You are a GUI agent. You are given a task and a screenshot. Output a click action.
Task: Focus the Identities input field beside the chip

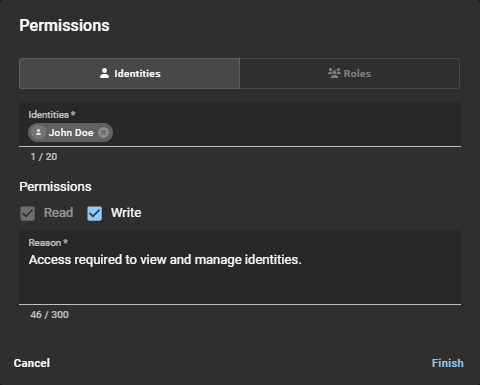click(x=287, y=133)
